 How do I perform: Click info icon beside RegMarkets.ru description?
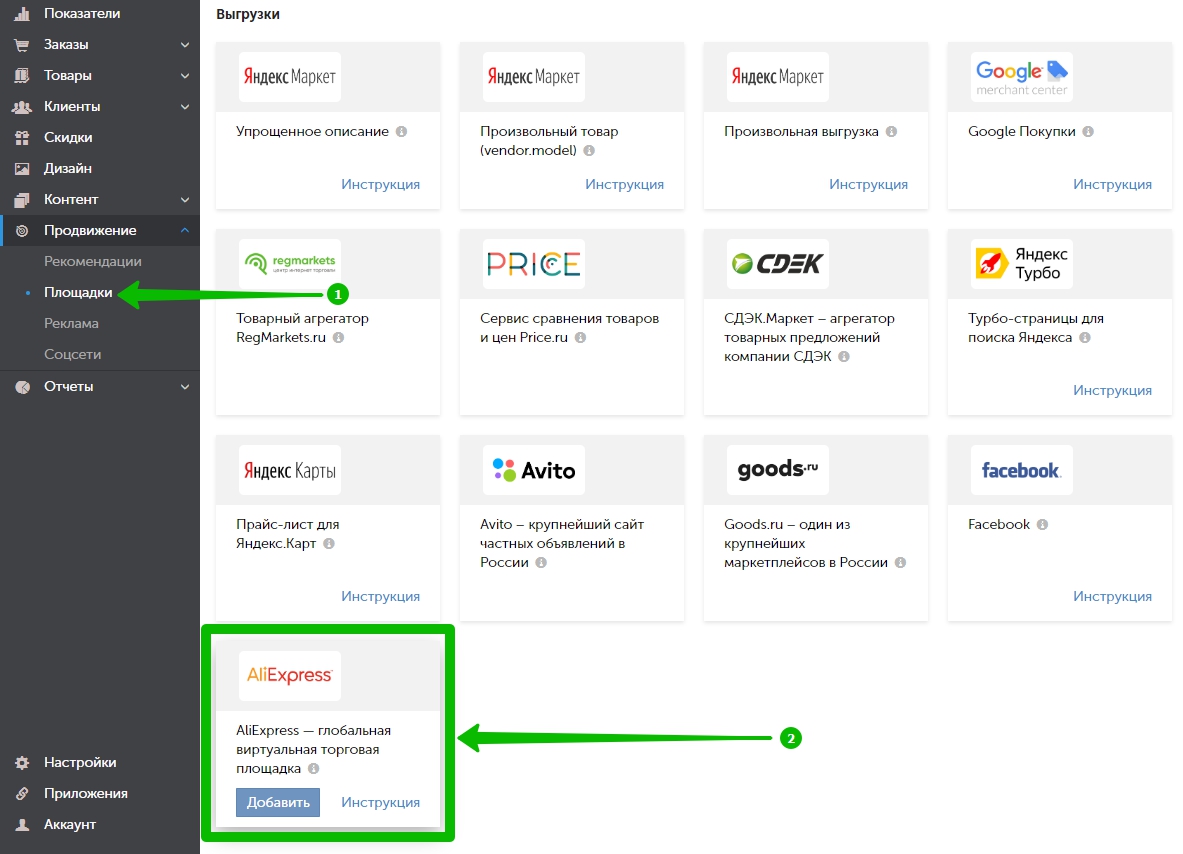(x=338, y=337)
